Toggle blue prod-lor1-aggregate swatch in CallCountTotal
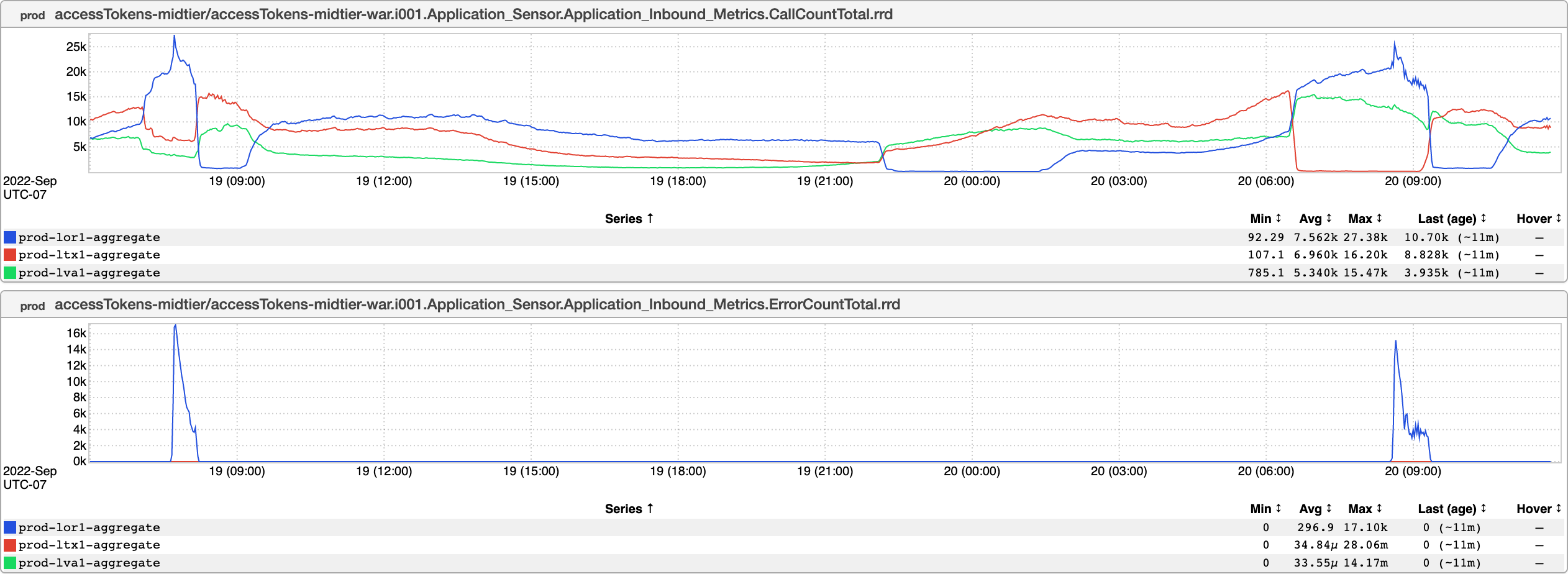The image size is (1568, 574). click(10, 237)
